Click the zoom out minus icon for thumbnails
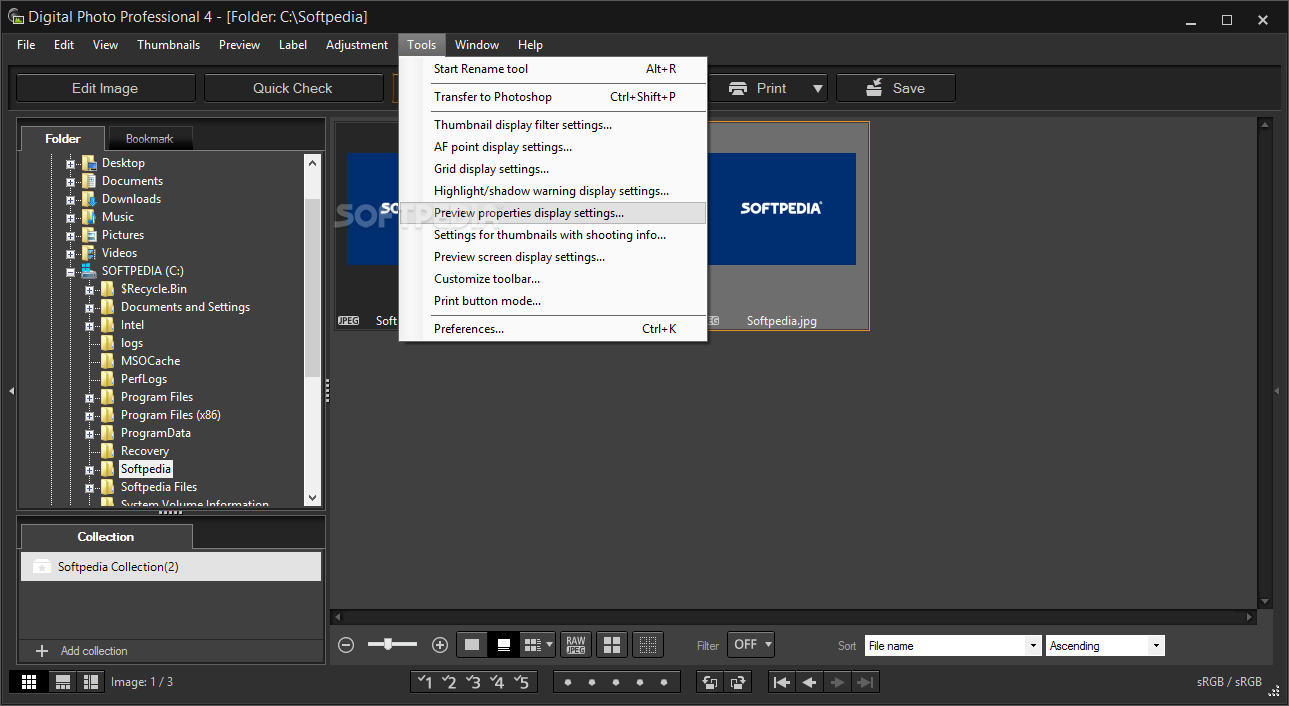This screenshot has height=706, width=1289. [346, 645]
